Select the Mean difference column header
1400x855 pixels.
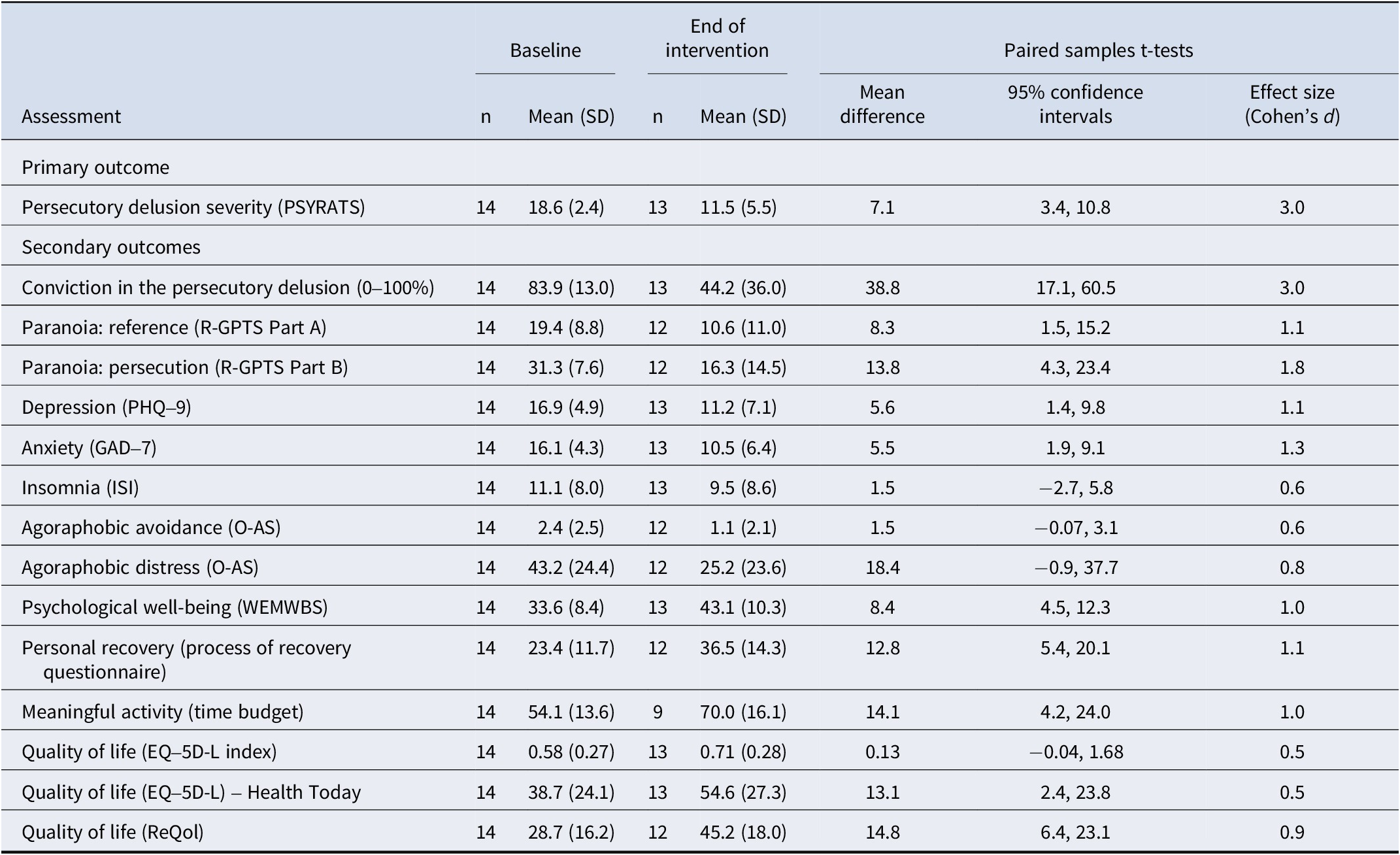[x=882, y=104]
